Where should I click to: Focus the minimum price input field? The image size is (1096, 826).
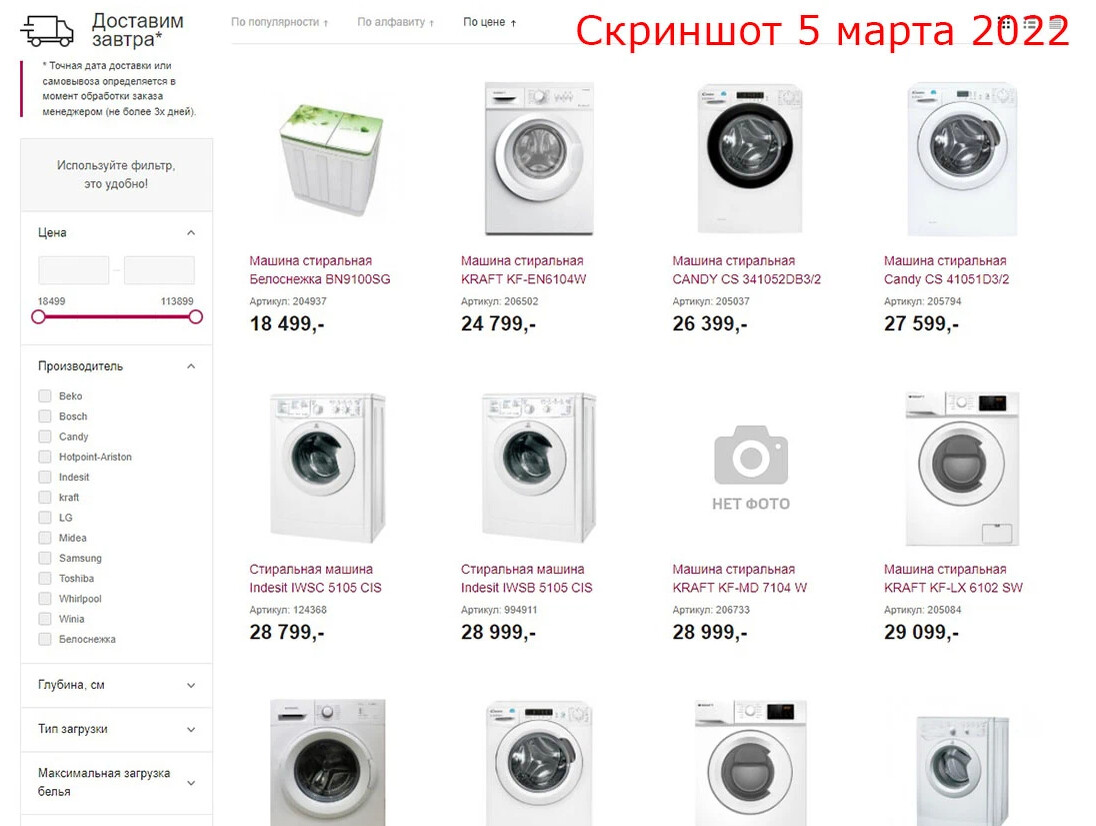tap(73, 270)
